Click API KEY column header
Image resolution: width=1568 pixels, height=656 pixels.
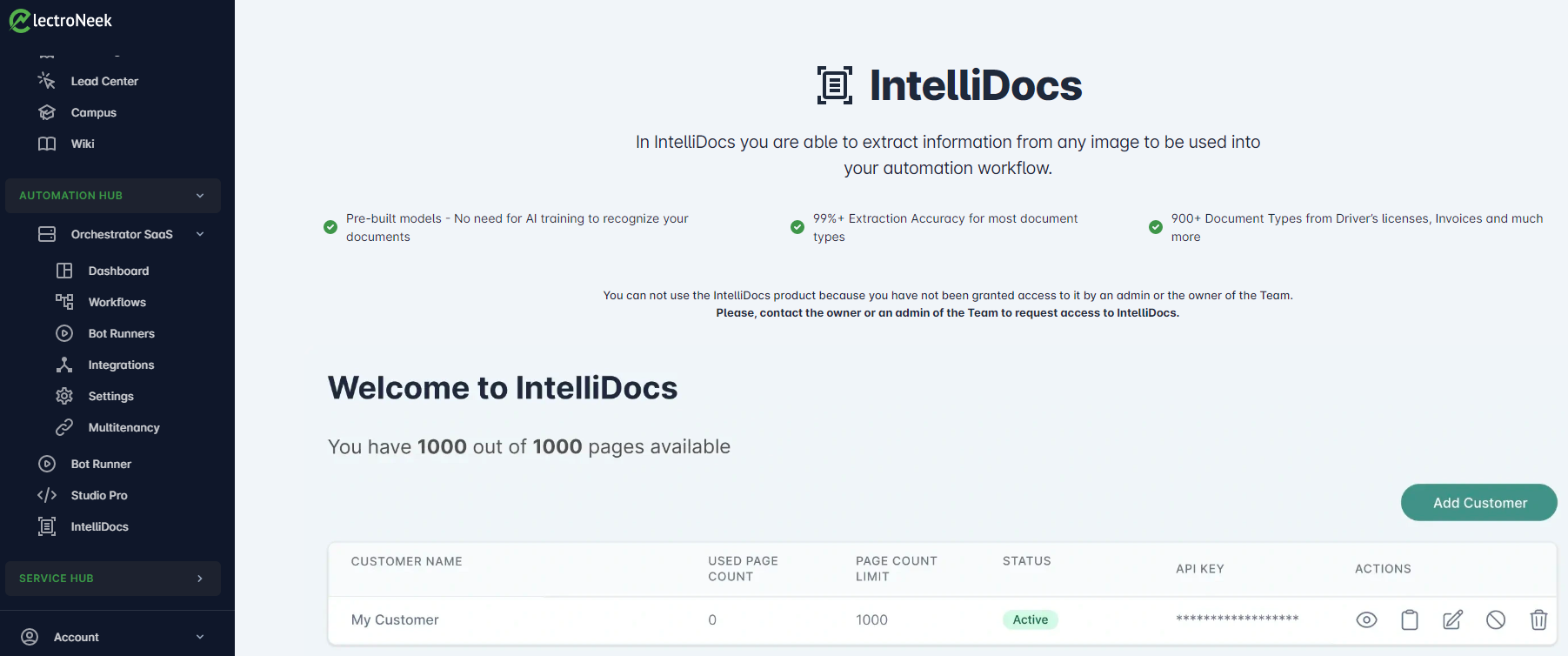coord(1200,569)
